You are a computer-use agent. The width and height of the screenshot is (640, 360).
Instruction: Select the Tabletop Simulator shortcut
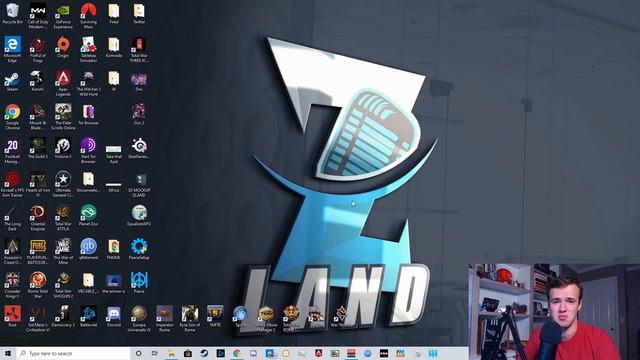click(88, 49)
